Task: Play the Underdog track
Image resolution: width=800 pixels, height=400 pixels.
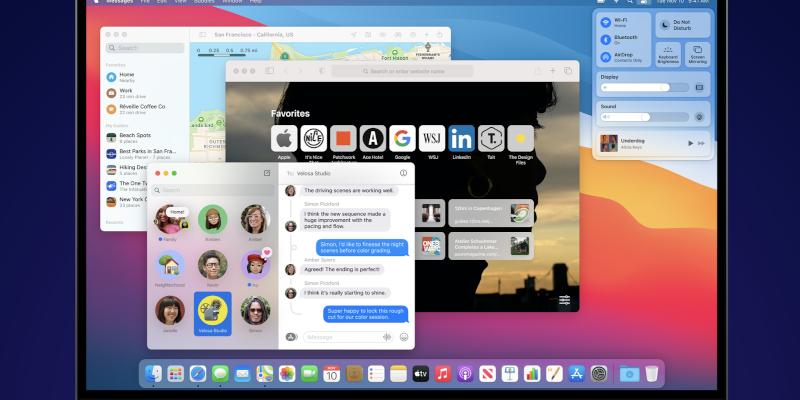Action: [x=690, y=143]
